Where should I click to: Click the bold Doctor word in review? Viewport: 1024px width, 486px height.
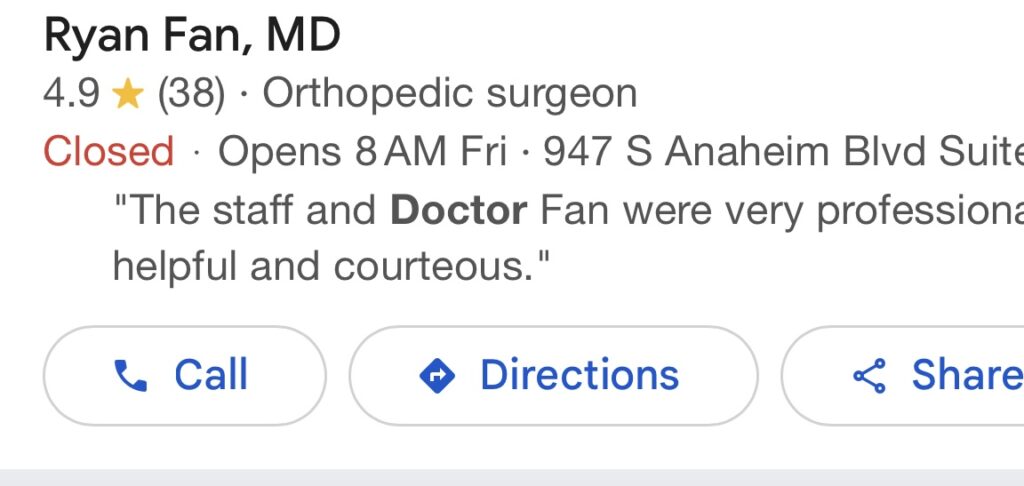point(458,210)
